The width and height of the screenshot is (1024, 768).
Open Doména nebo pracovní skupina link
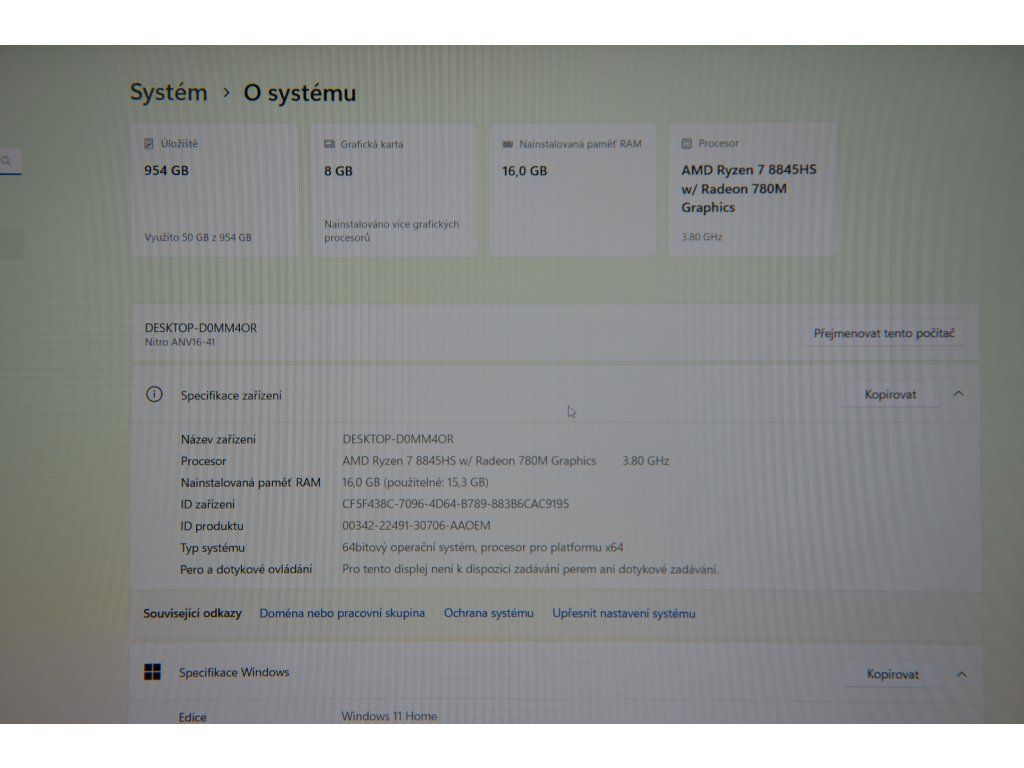(x=342, y=613)
